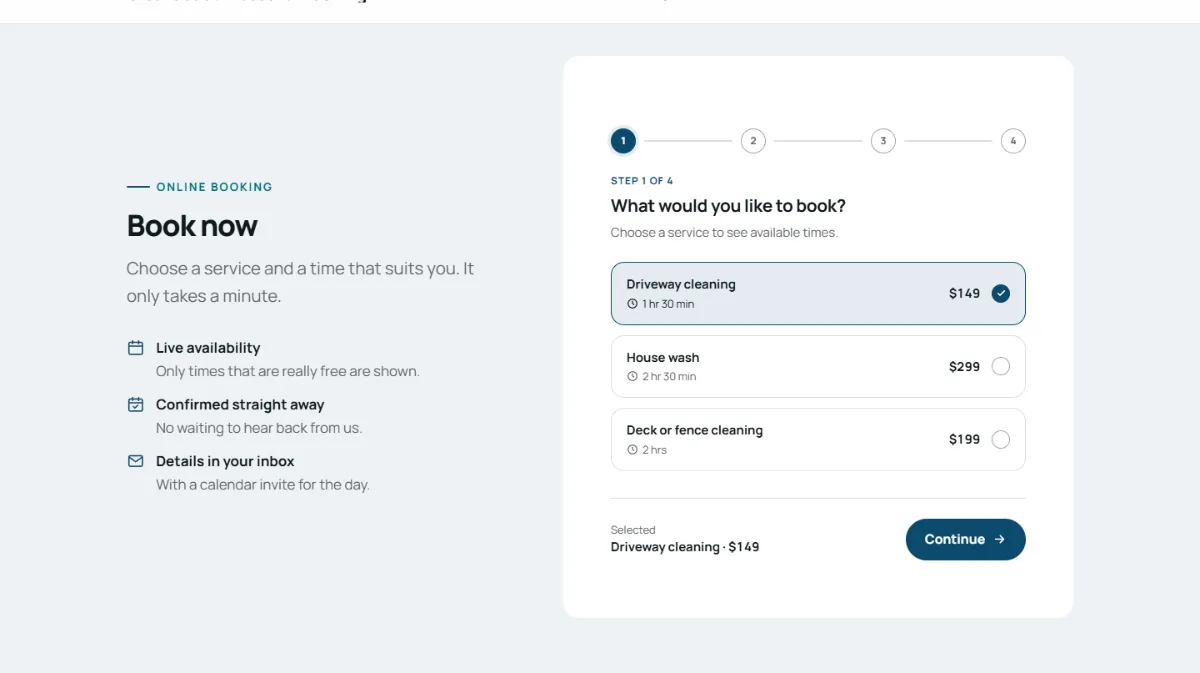Click step 2 indicator circle
This screenshot has width=1200, height=673.
(753, 141)
